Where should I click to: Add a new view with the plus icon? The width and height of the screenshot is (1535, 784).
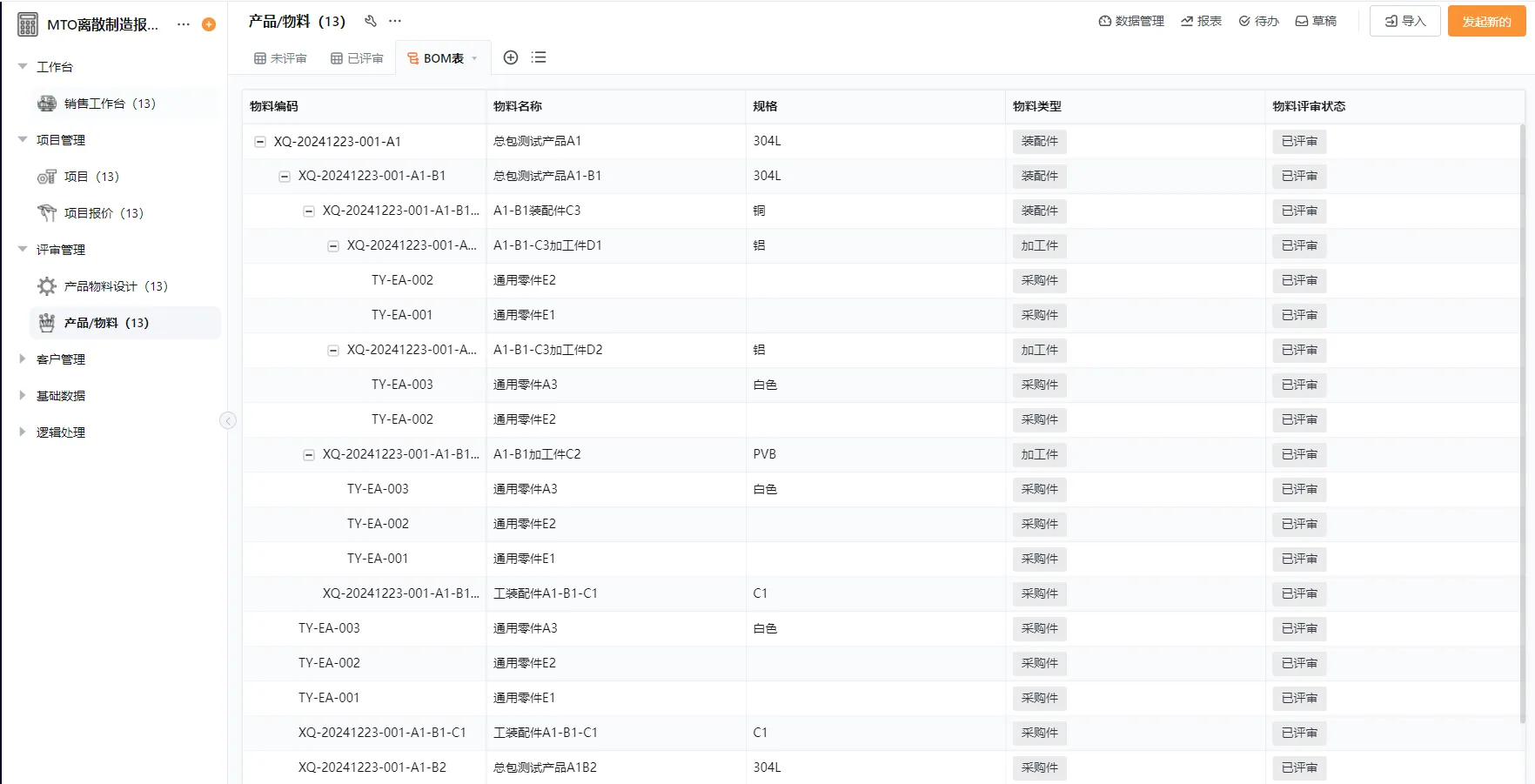[x=511, y=57]
